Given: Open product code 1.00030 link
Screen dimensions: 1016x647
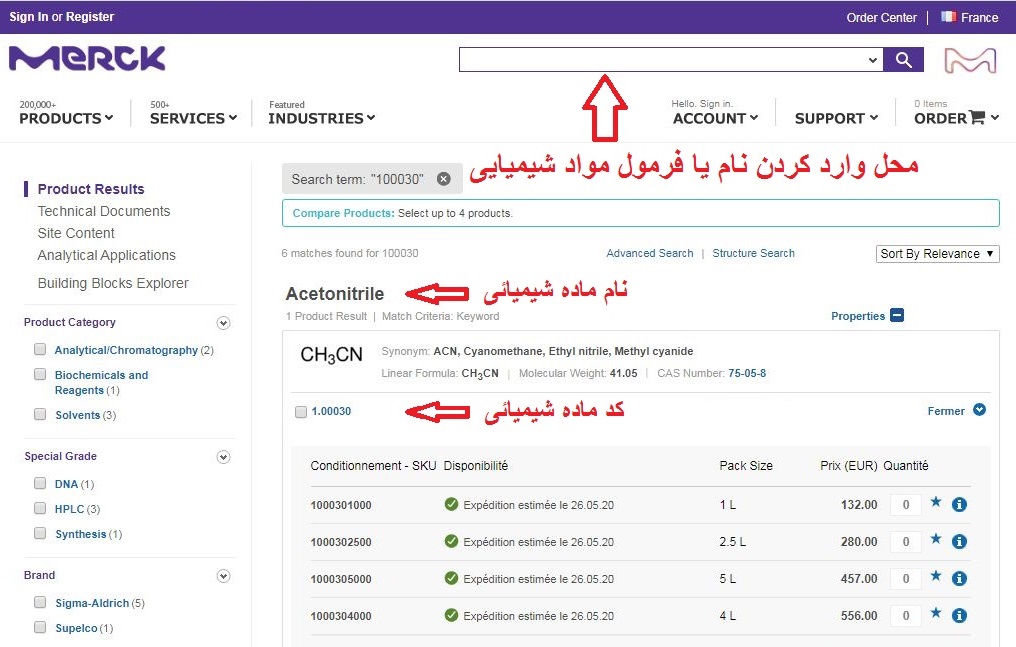Looking at the screenshot, I should 331,411.
